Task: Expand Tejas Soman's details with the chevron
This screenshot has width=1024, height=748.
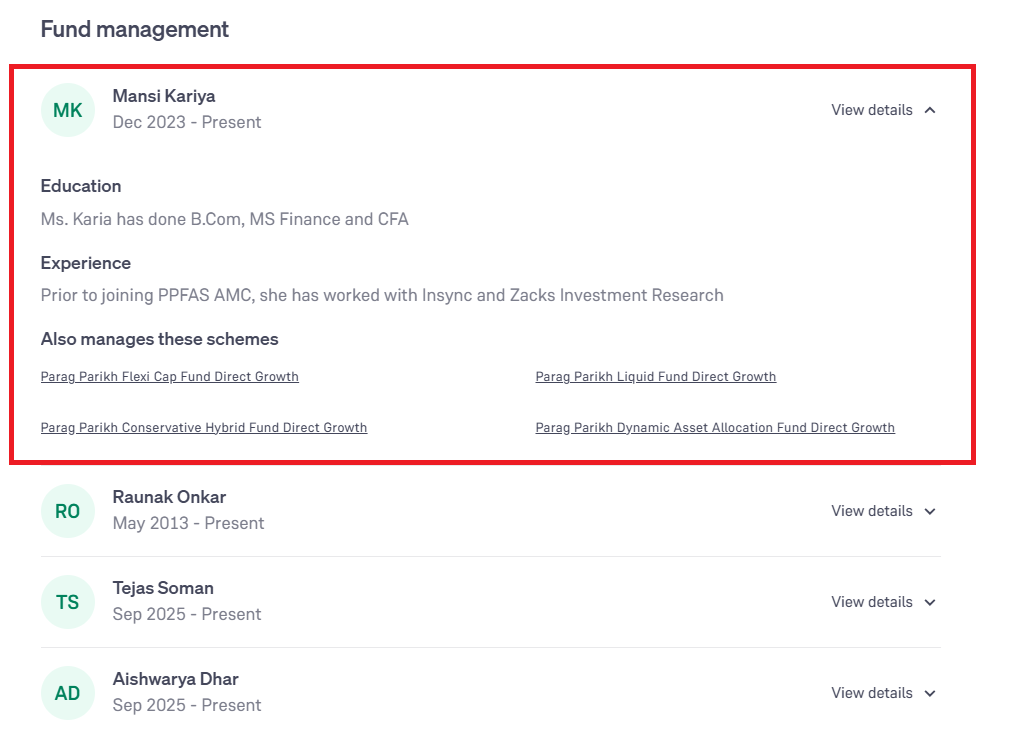Action: (930, 602)
